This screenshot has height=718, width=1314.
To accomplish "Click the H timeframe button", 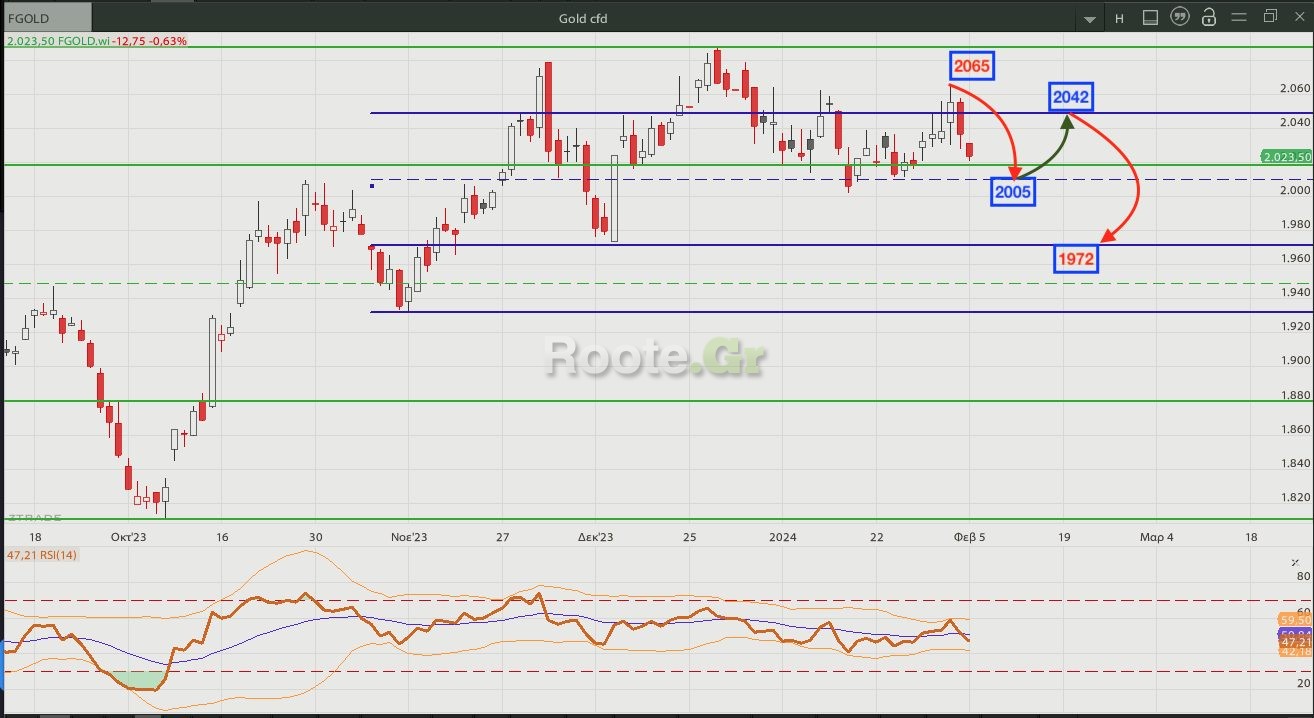I will click(1119, 18).
